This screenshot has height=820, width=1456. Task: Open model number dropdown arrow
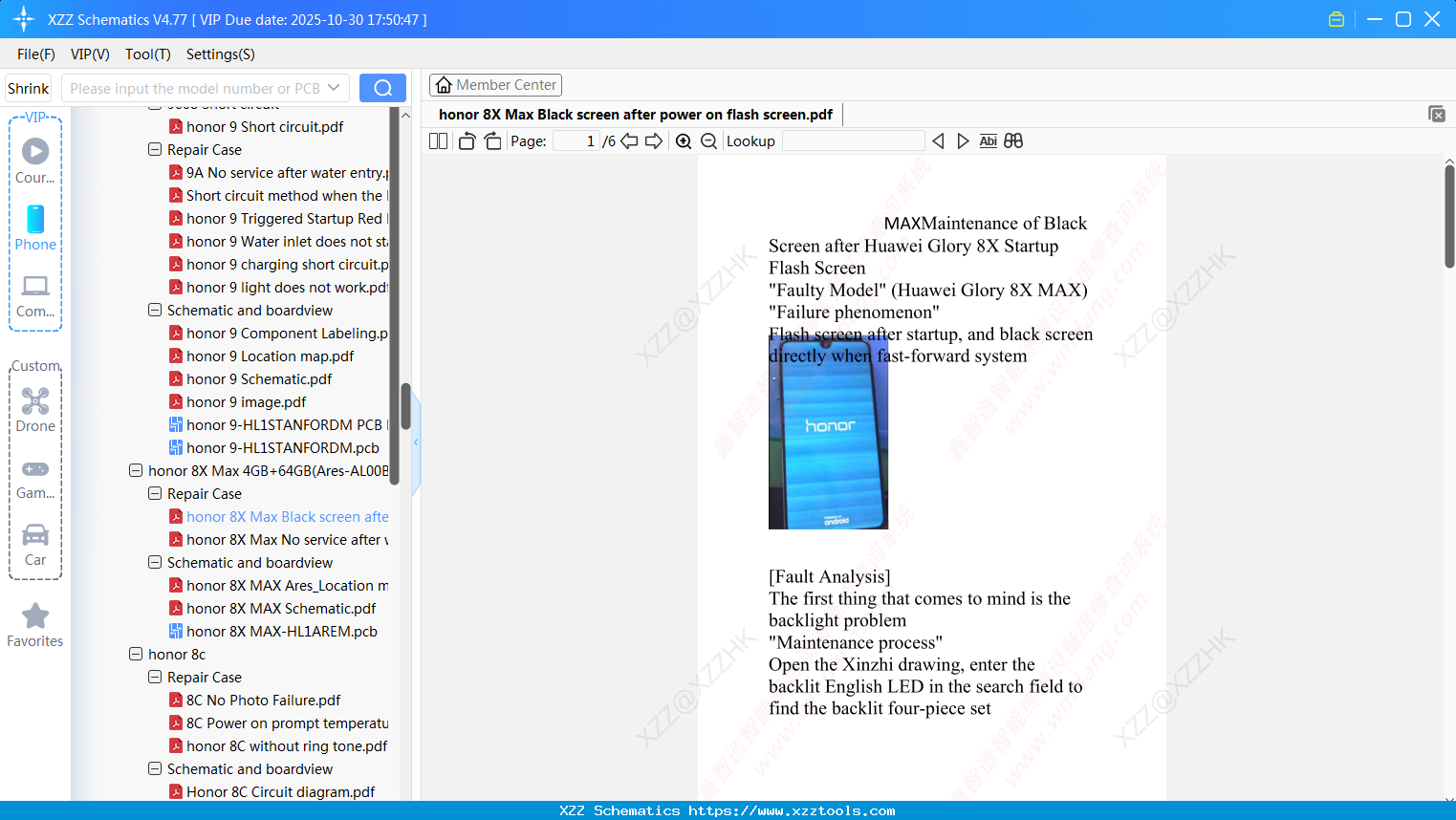click(x=334, y=88)
